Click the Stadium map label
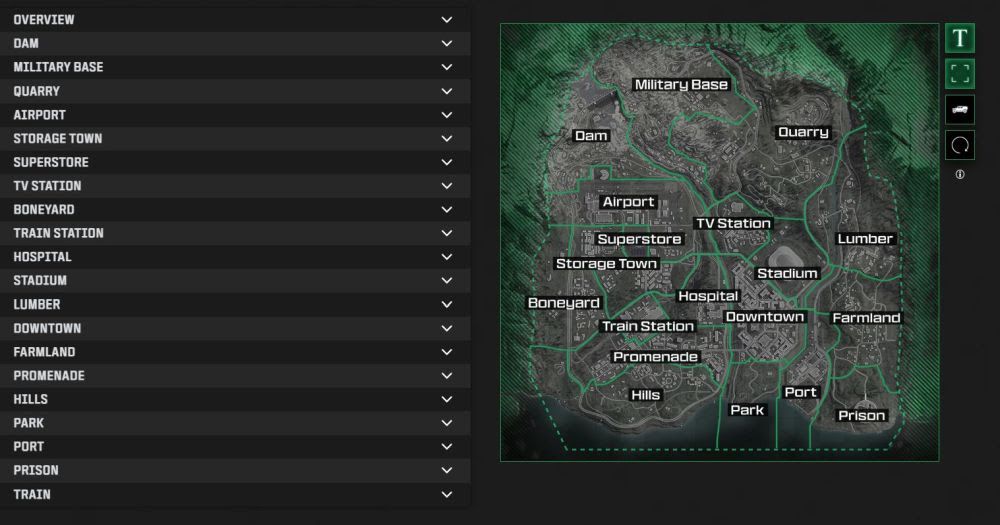The image size is (1000, 525). tap(787, 273)
